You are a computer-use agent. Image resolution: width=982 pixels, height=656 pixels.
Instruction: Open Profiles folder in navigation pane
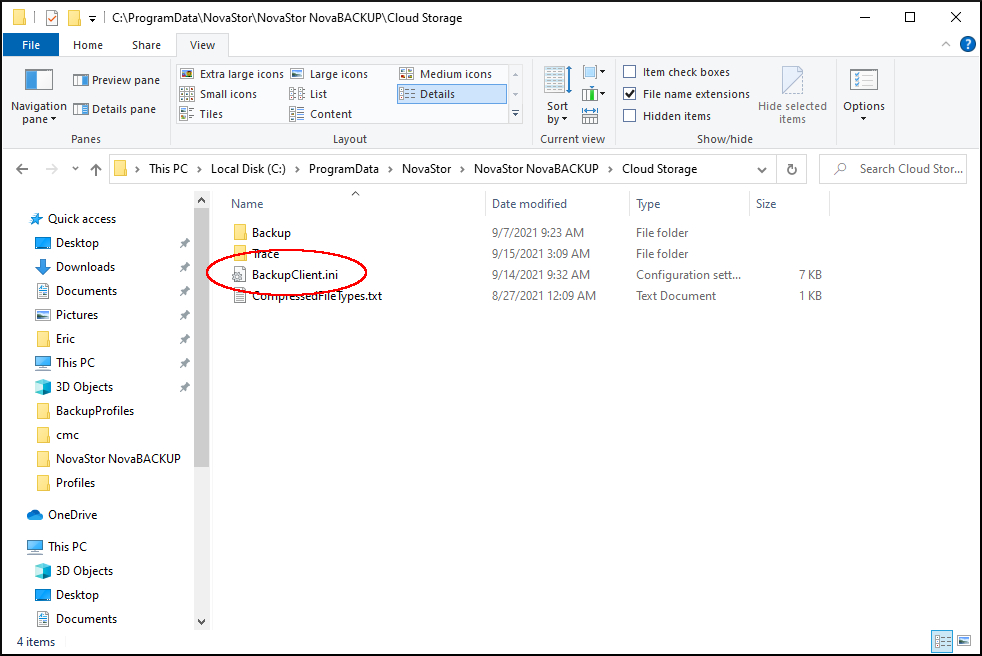(x=75, y=483)
